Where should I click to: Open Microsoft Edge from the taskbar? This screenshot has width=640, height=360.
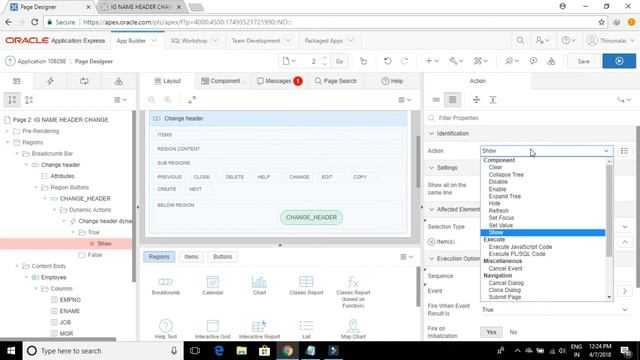click(219, 351)
